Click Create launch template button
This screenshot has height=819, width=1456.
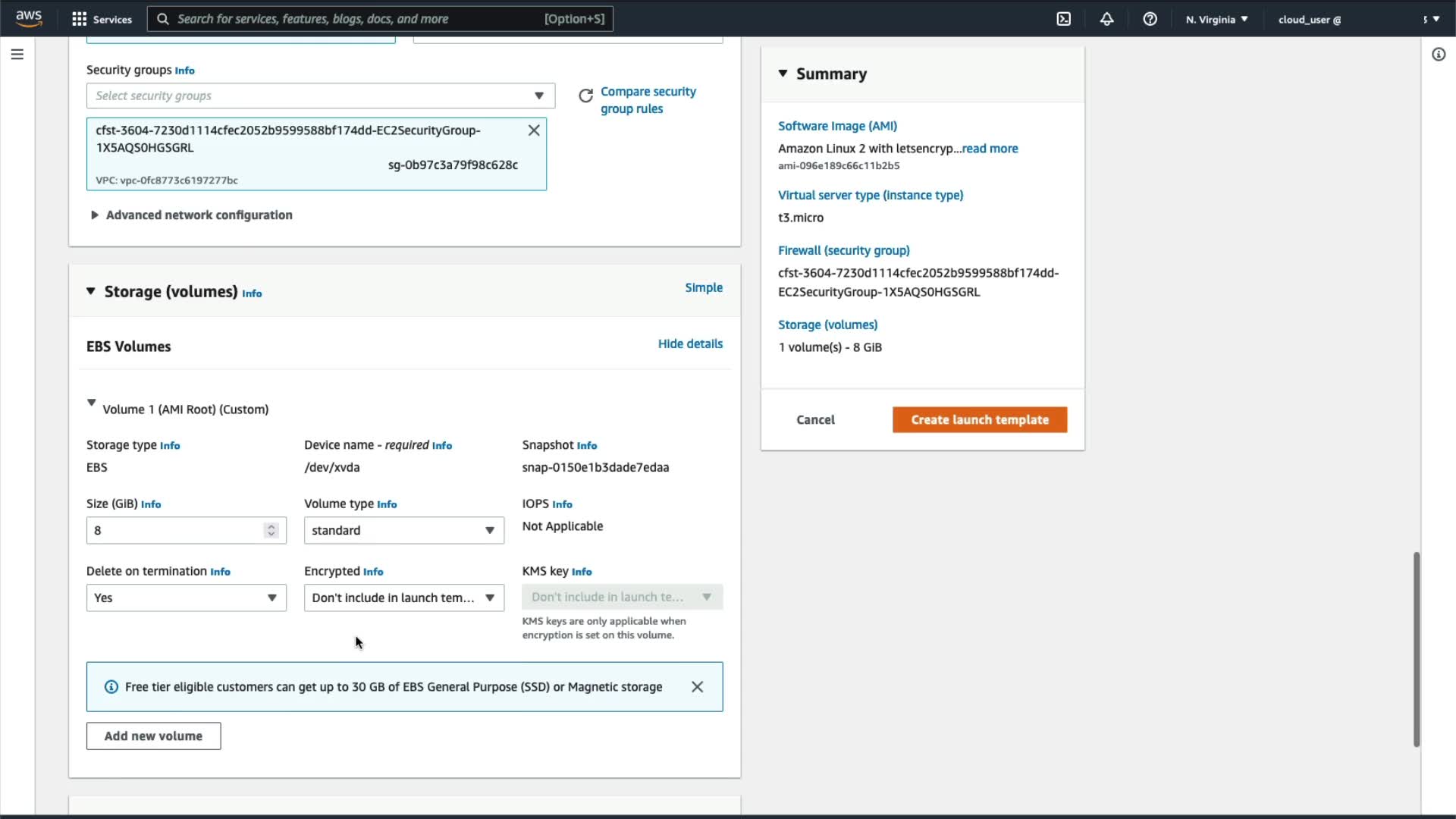979,420
